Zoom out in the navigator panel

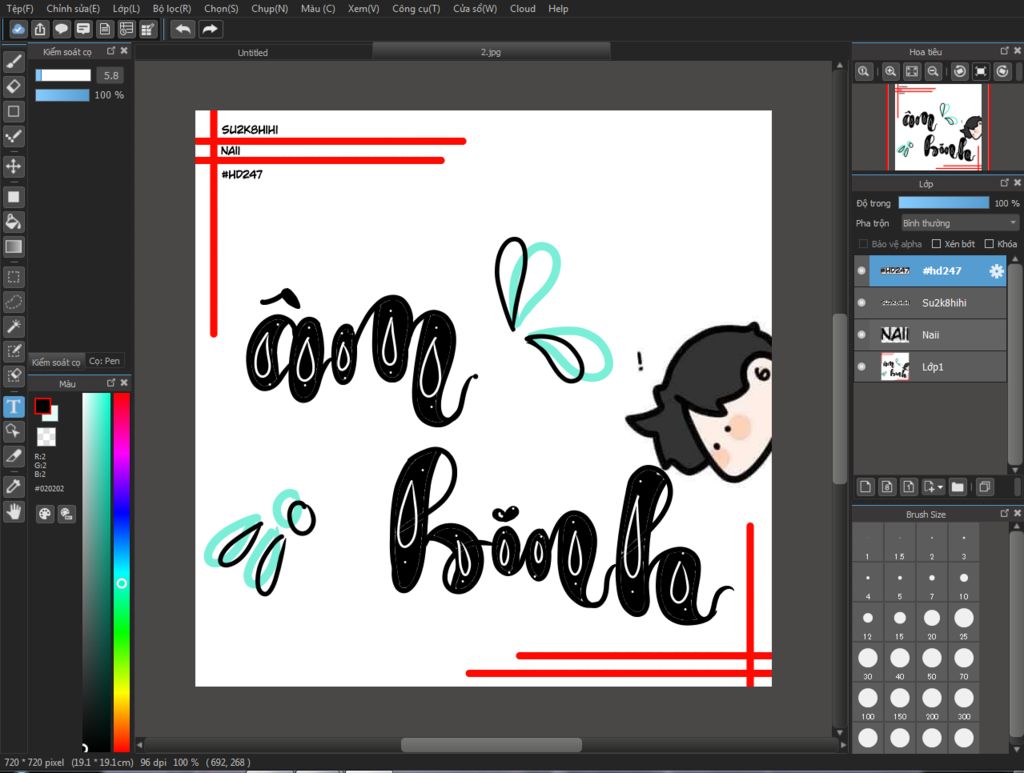point(933,72)
